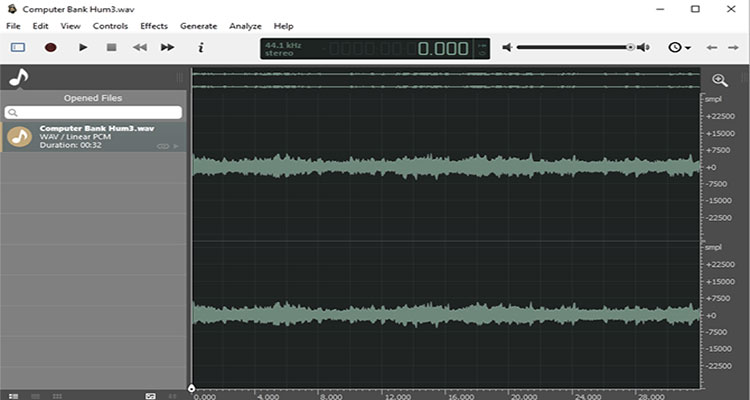The width and height of the screenshot is (750, 400).
Task: Click the volume slider handle
Action: (x=630, y=47)
